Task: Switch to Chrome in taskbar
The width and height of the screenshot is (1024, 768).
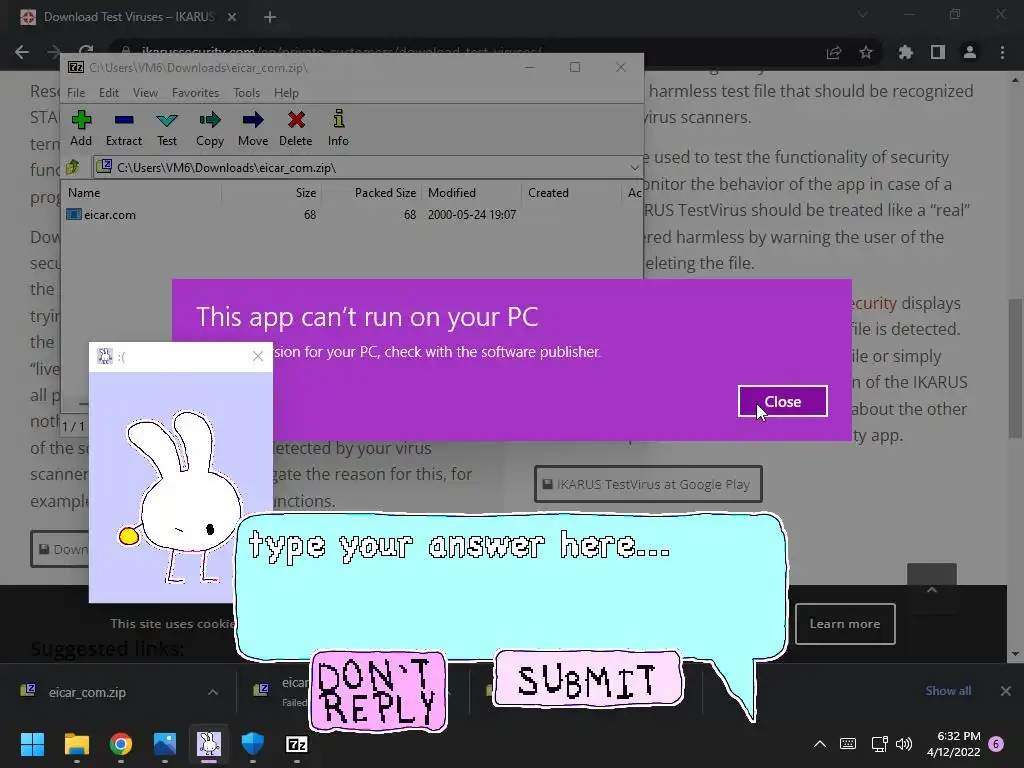Action: pos(121,744)
